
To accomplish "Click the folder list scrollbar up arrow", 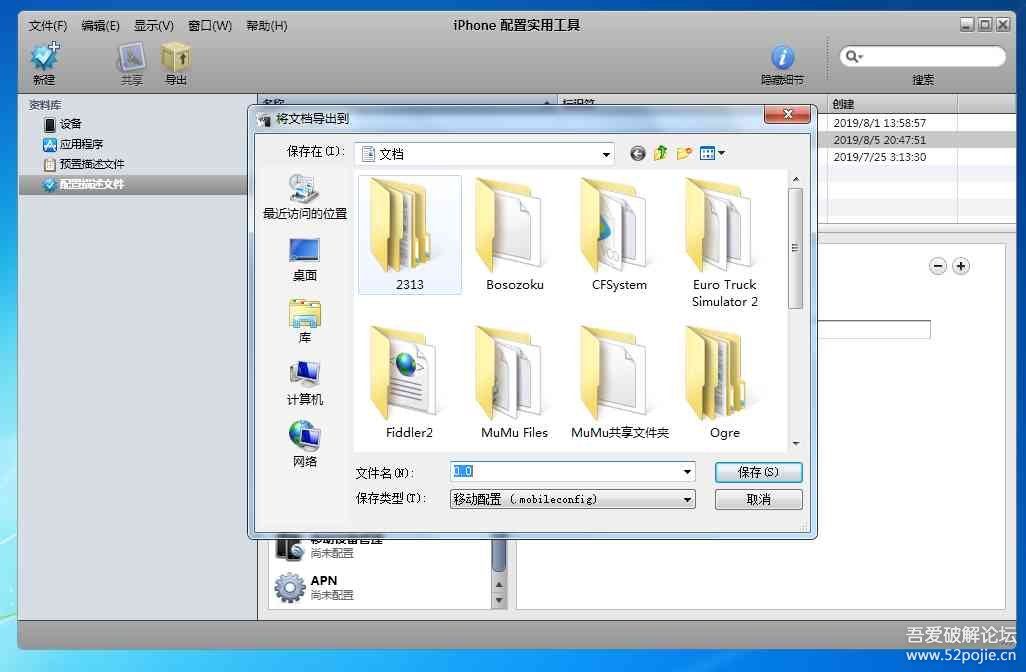I will 796,179.
